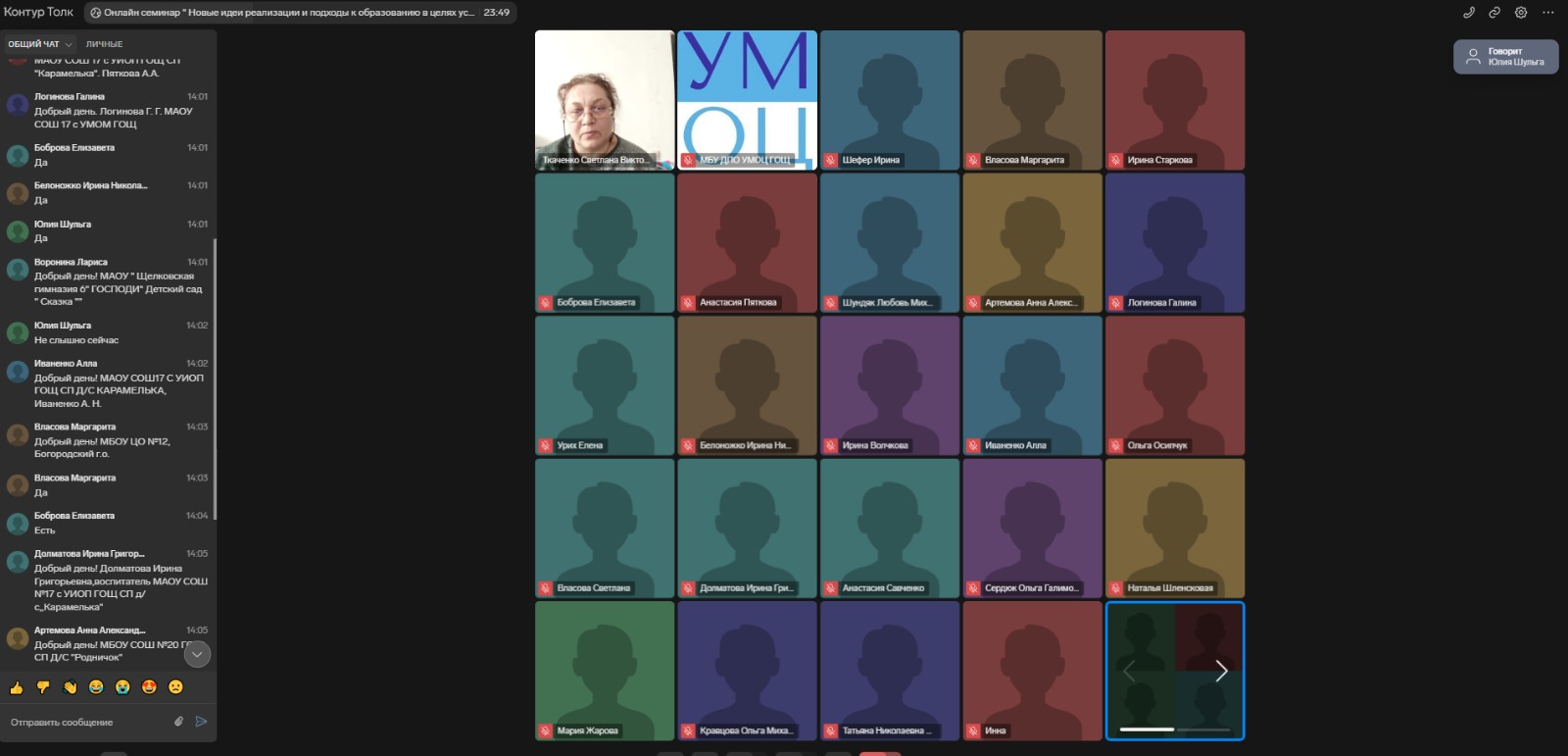Send a thumbs up reaction
Image resolution: width=1568 pixels, height=756 pixels.
point(17,687)
